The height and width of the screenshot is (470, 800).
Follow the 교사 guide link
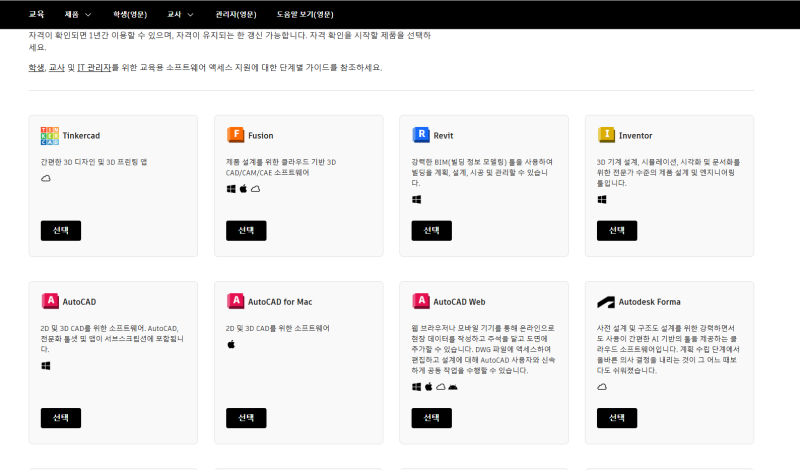[57, 67]
